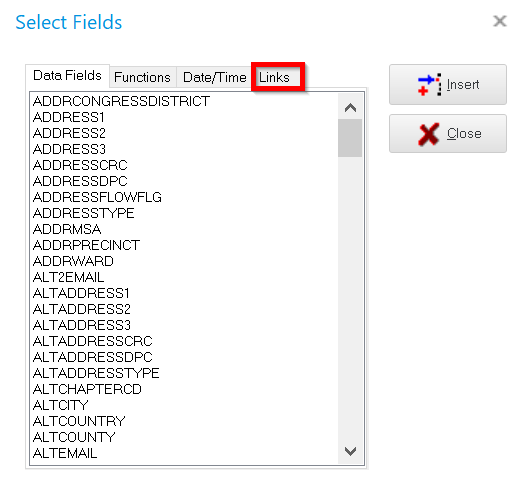522x499 pixels.
Task: Select the Date/Time tab
Action: [214, 77]
